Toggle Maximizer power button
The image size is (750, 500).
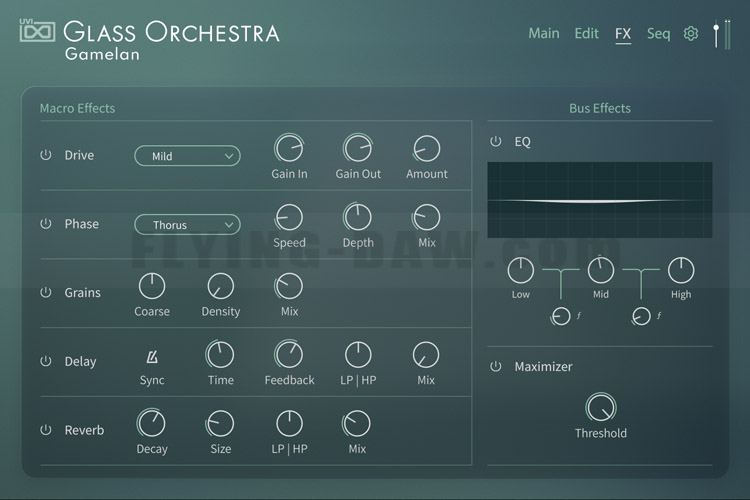(496, 367)
